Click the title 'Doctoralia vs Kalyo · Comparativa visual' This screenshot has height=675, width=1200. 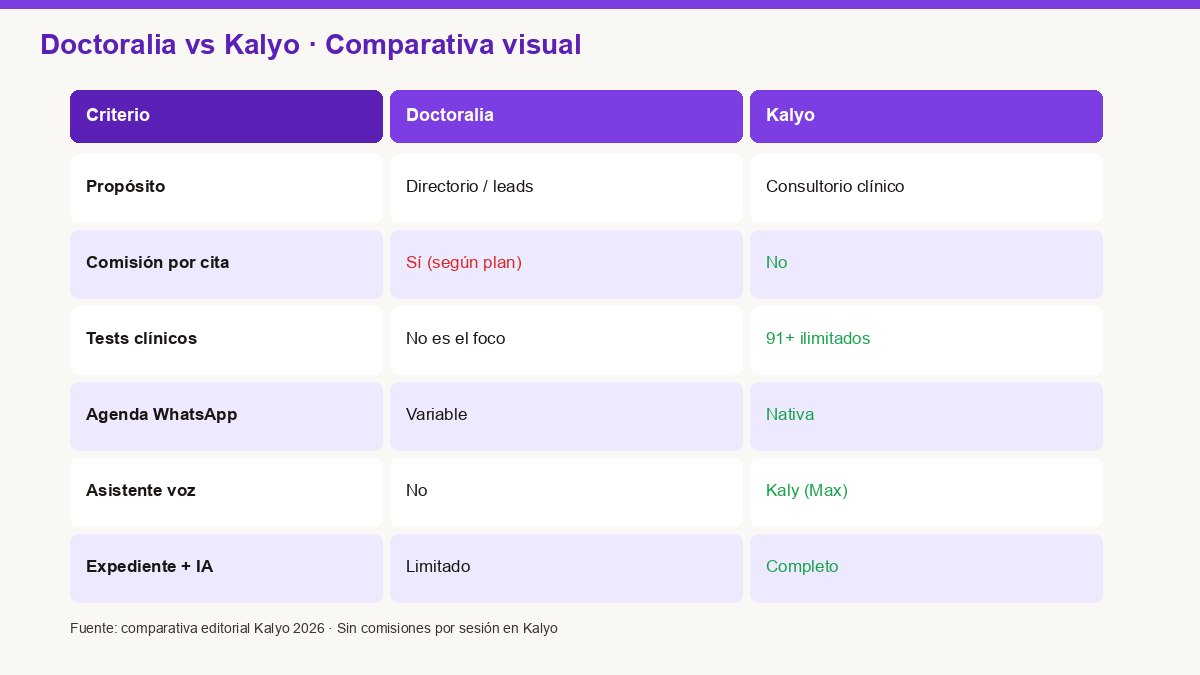(x=310, y=45)
